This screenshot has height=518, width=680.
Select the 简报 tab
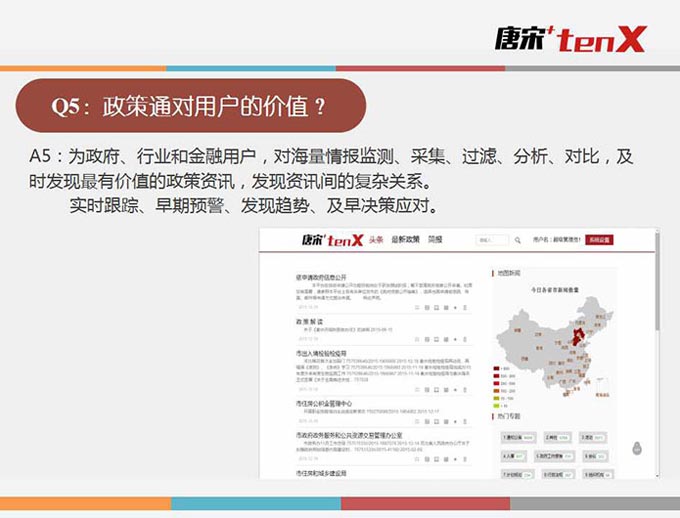point(434,241)
